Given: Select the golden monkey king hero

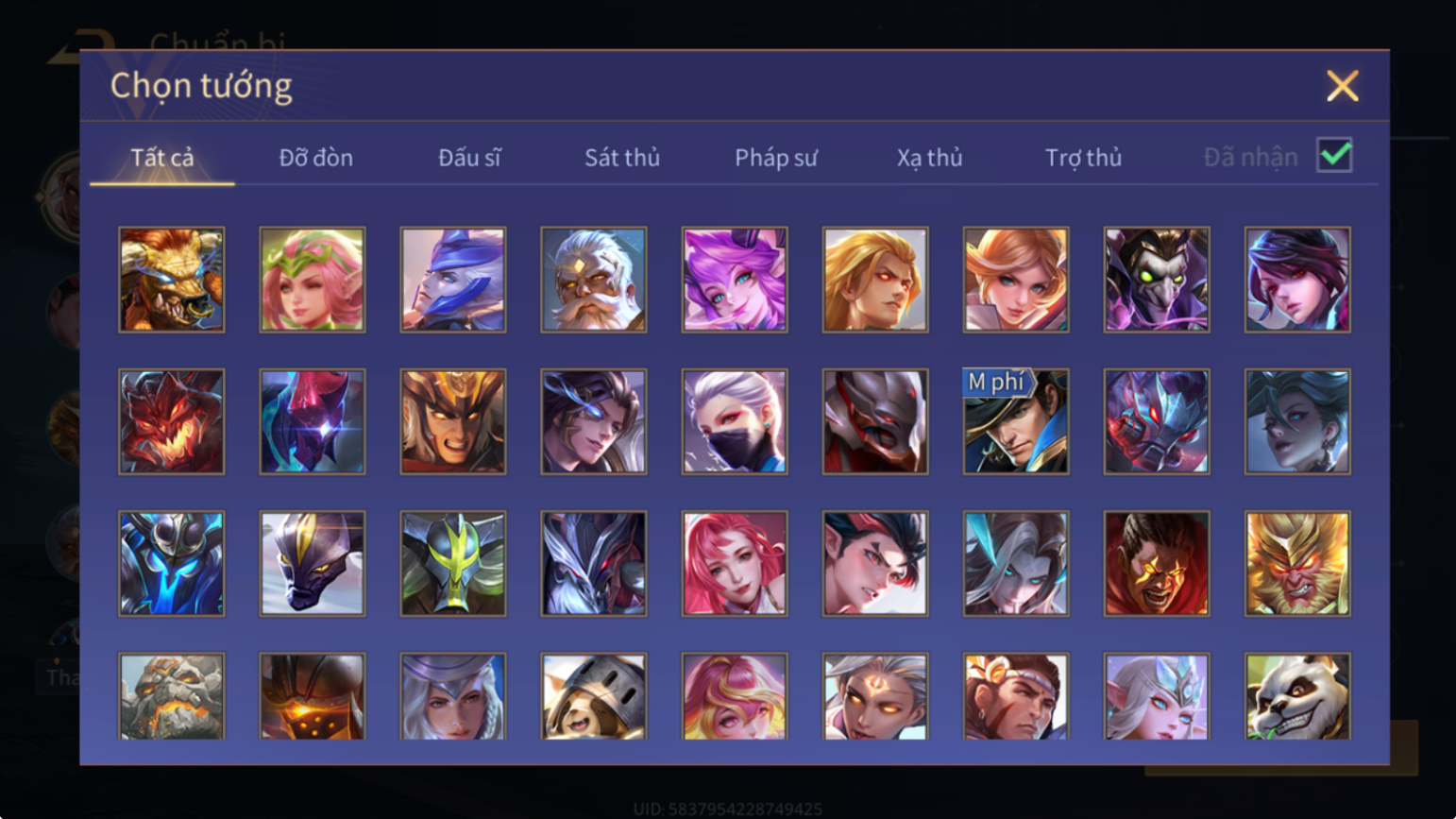Looking at the screenshot, I should (x=1297, y=564).
